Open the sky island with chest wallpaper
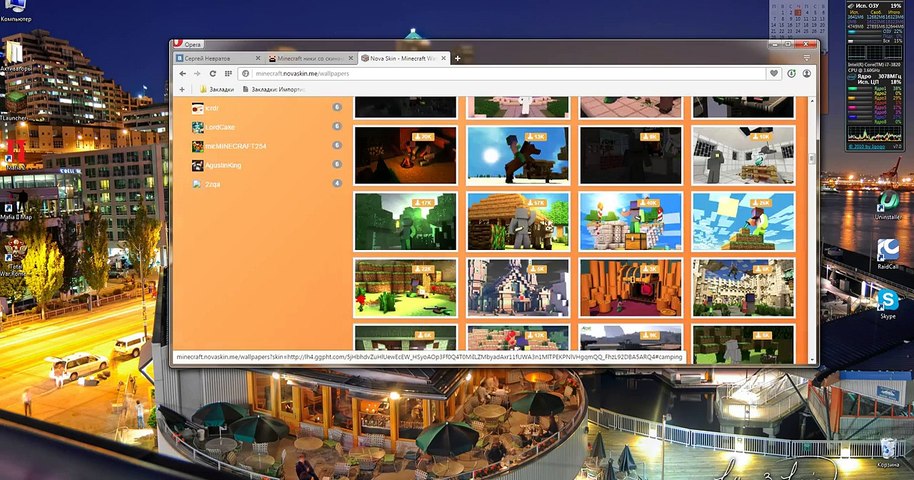 tap(631, 222)
